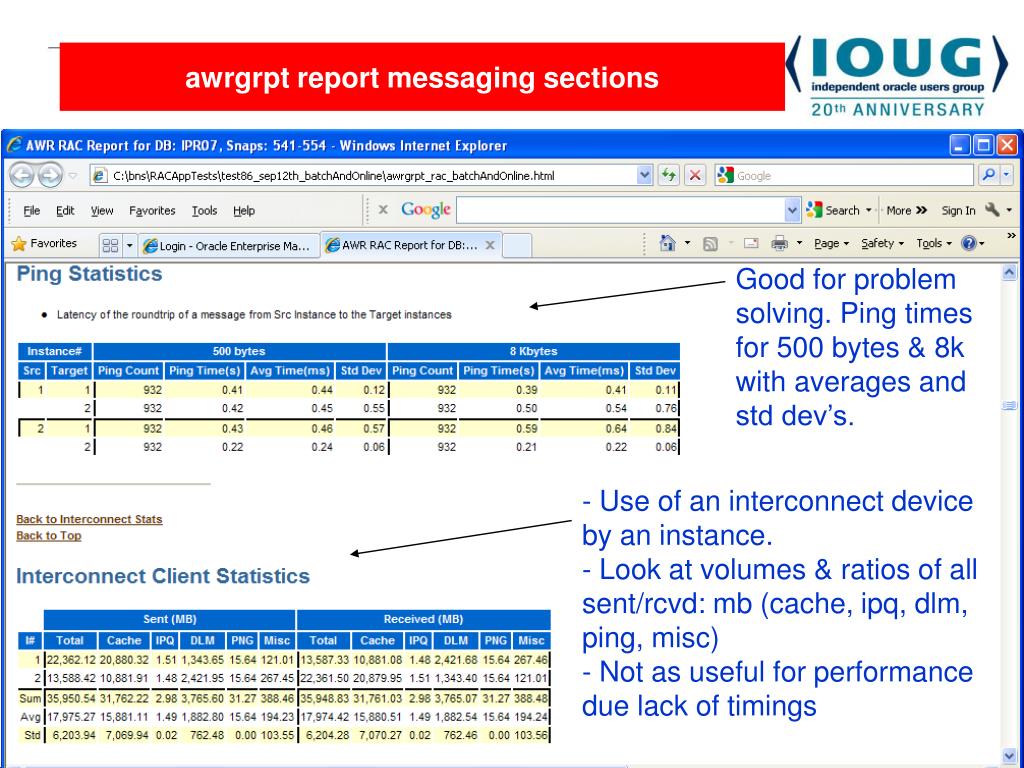The image size is (1024, 768).
Task: Close the AWR RAC Report tab
Action: pyautogui.click(x=490, y=245)
